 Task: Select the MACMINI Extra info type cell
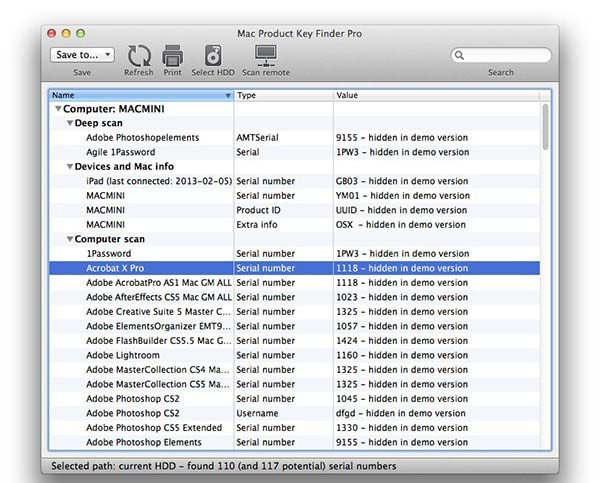(257, 225)
